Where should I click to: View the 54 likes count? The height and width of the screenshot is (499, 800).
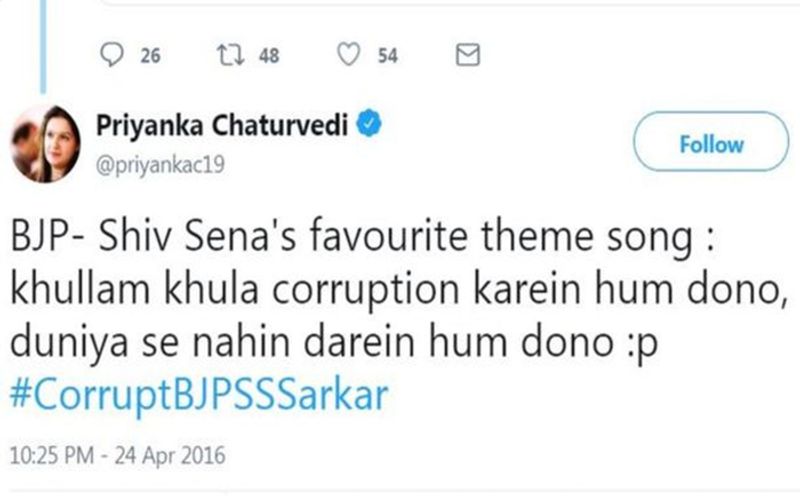click(388, 57)
